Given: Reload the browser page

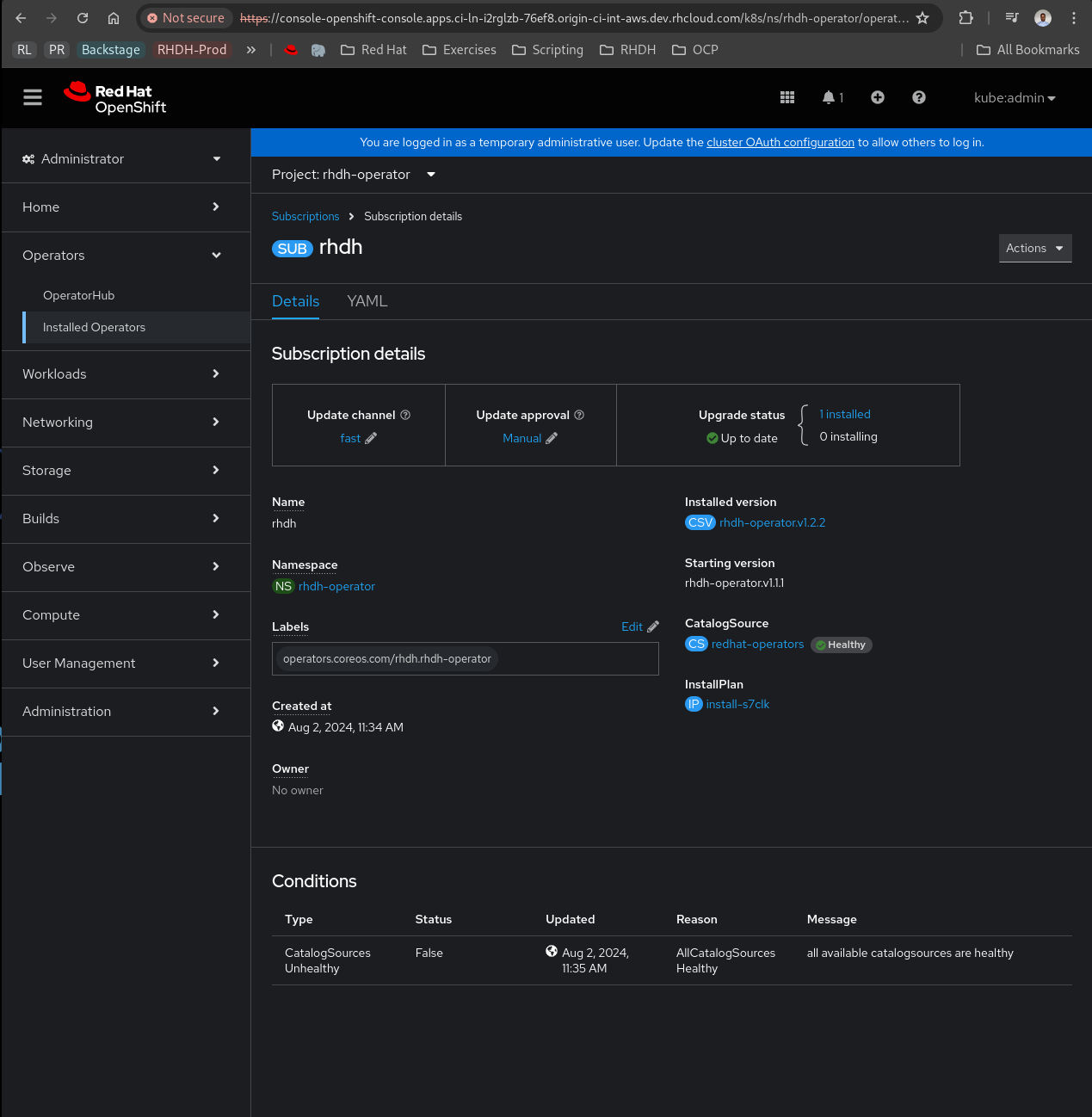Looking at the screenshot, I should (x=83, y=18).
